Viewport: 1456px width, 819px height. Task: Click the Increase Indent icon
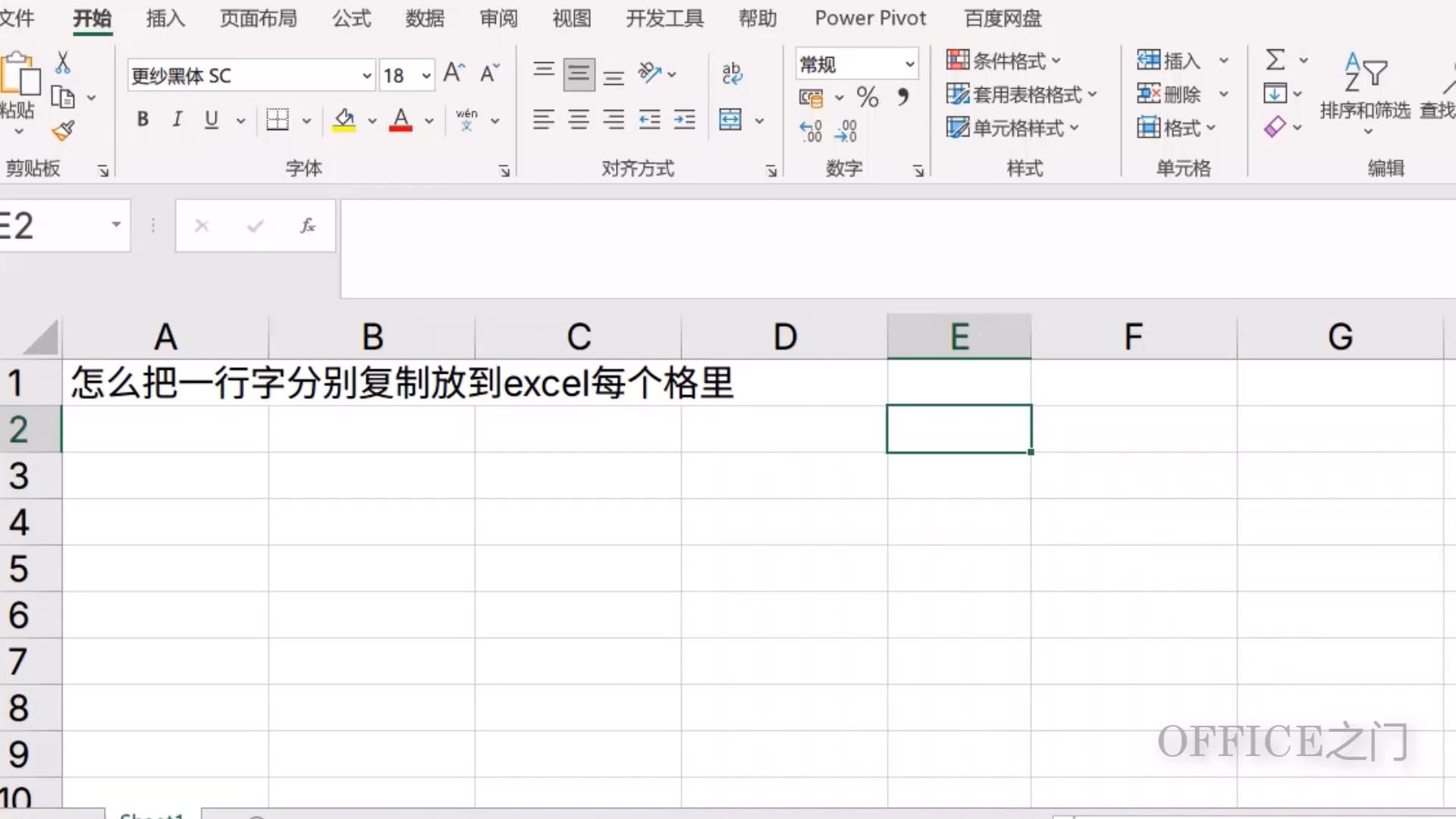tap(684, 120)
